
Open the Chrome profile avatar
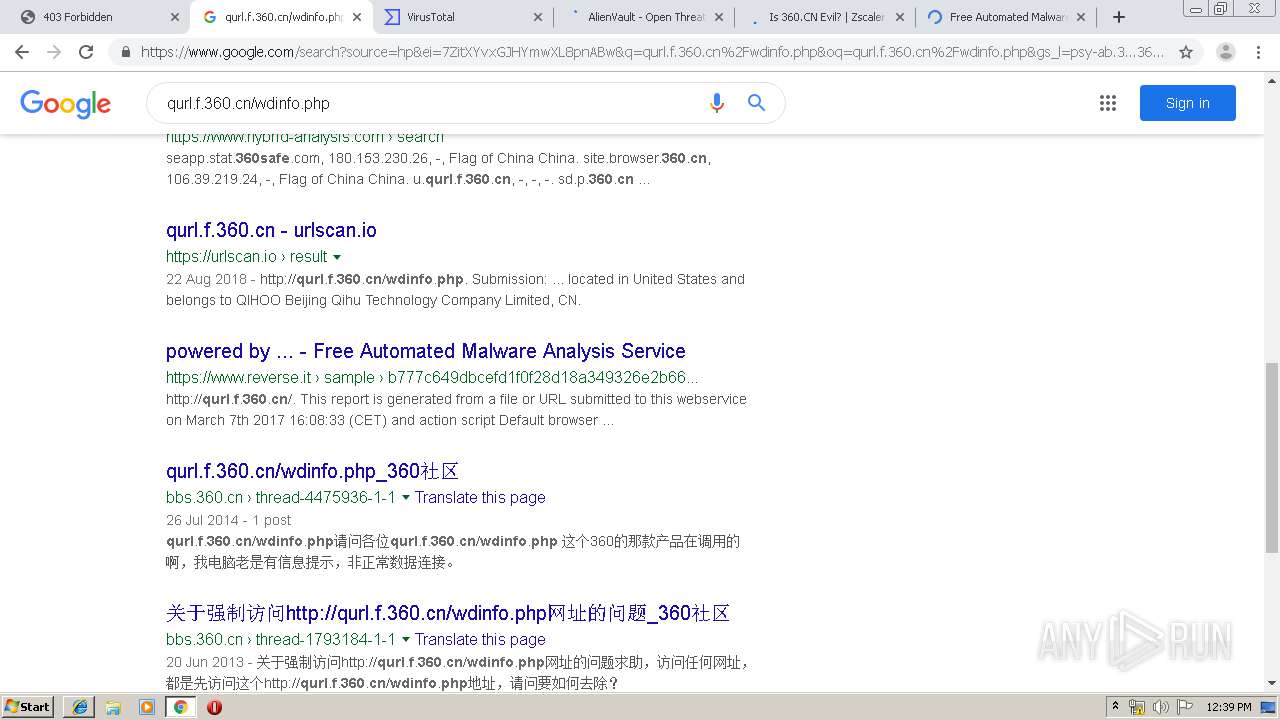pos(1225,52)
